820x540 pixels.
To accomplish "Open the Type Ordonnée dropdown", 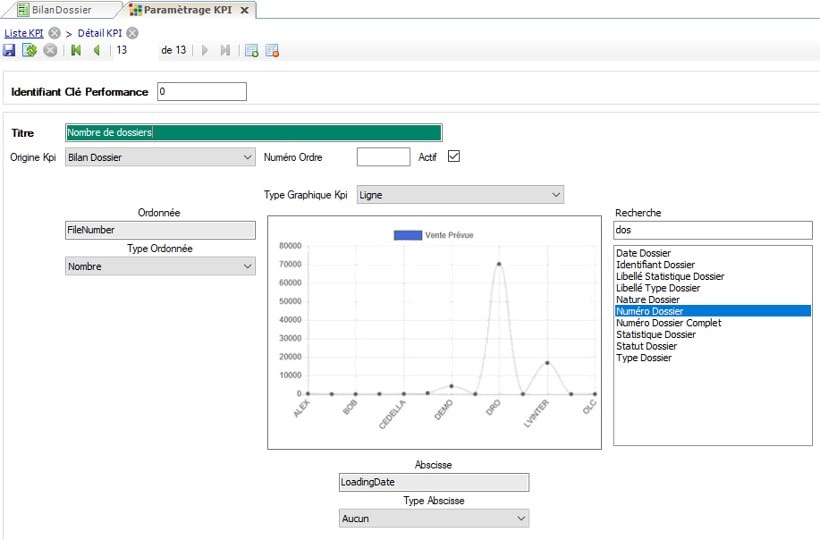I will coord(160,266).
